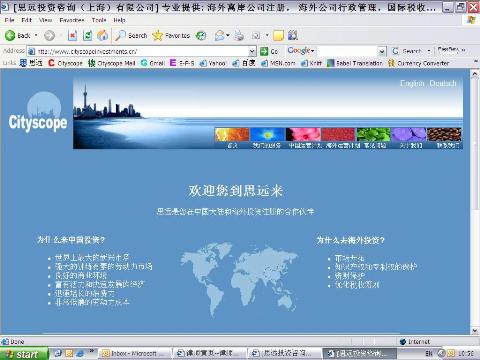Open the Favorites menu
This screenshot has width=480, height=360.
pos(72,20)
